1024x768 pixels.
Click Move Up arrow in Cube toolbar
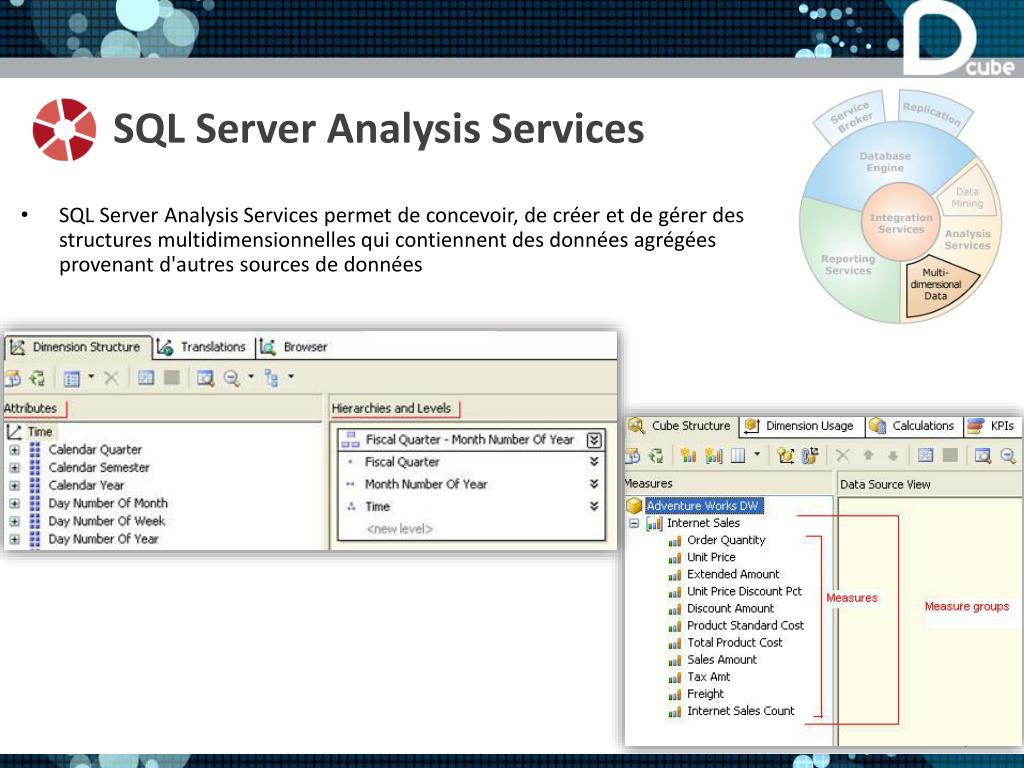[x=869, y=456]
